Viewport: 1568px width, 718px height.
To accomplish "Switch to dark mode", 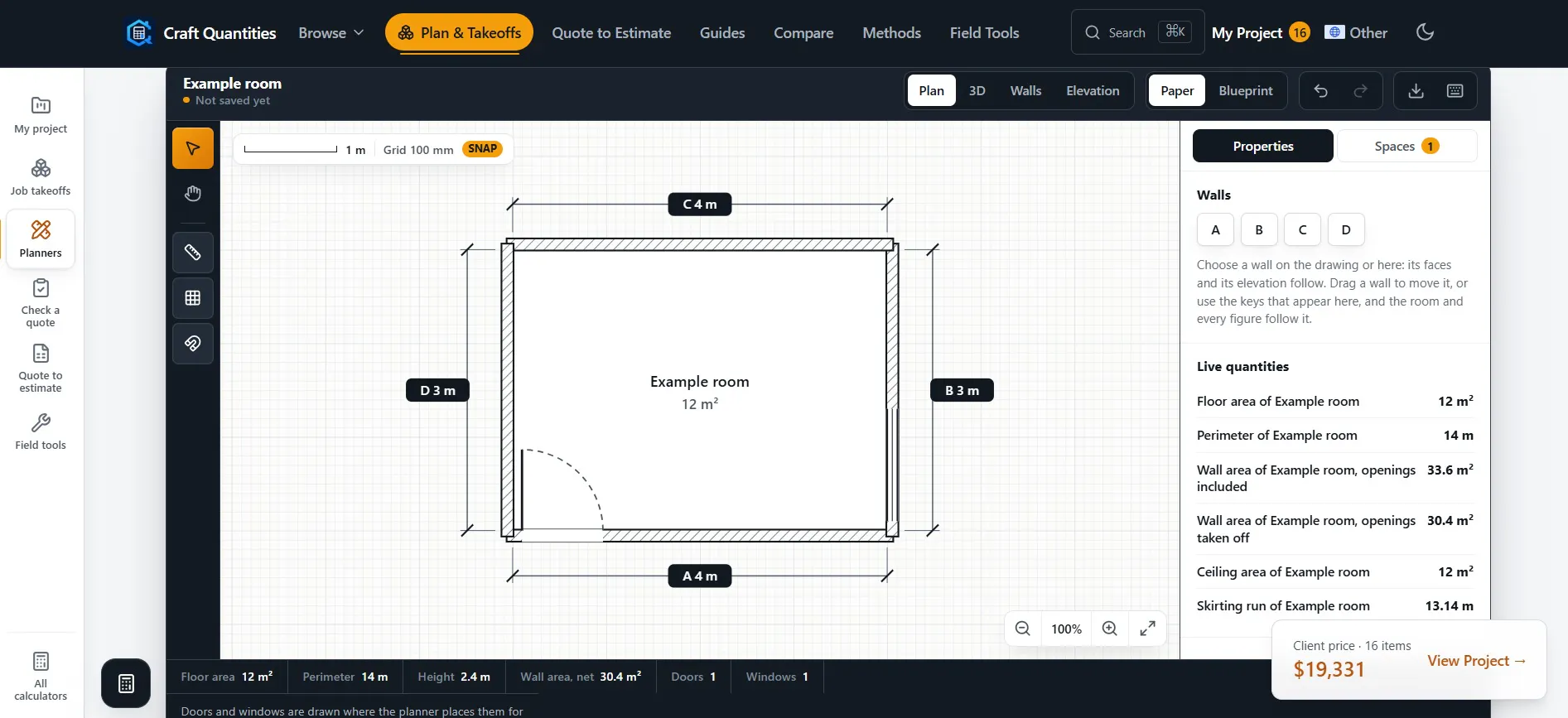I will 1426,32.
